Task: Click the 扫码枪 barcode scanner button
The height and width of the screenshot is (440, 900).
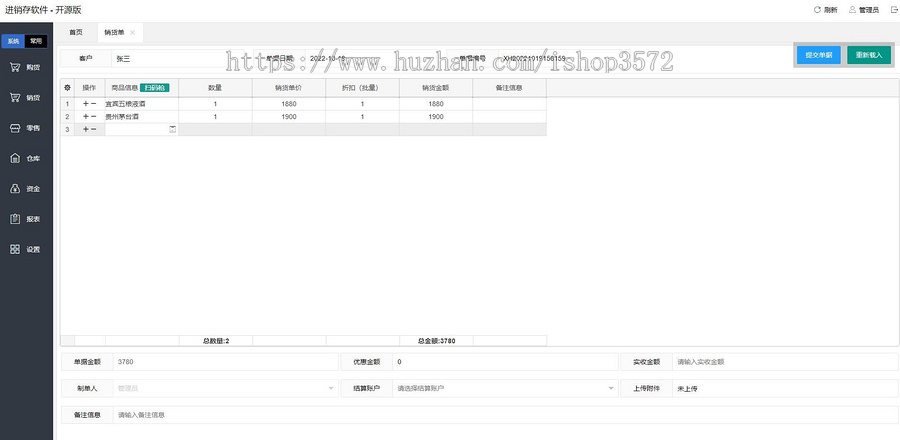Action: point(155,88)
